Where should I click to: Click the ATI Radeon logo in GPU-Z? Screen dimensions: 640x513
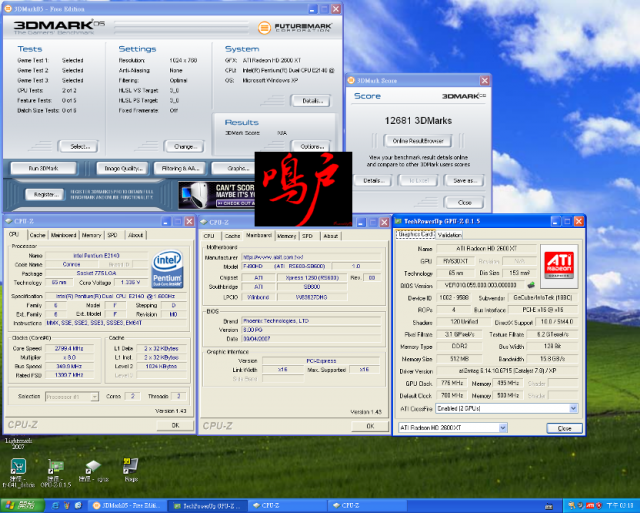[559, 266]
